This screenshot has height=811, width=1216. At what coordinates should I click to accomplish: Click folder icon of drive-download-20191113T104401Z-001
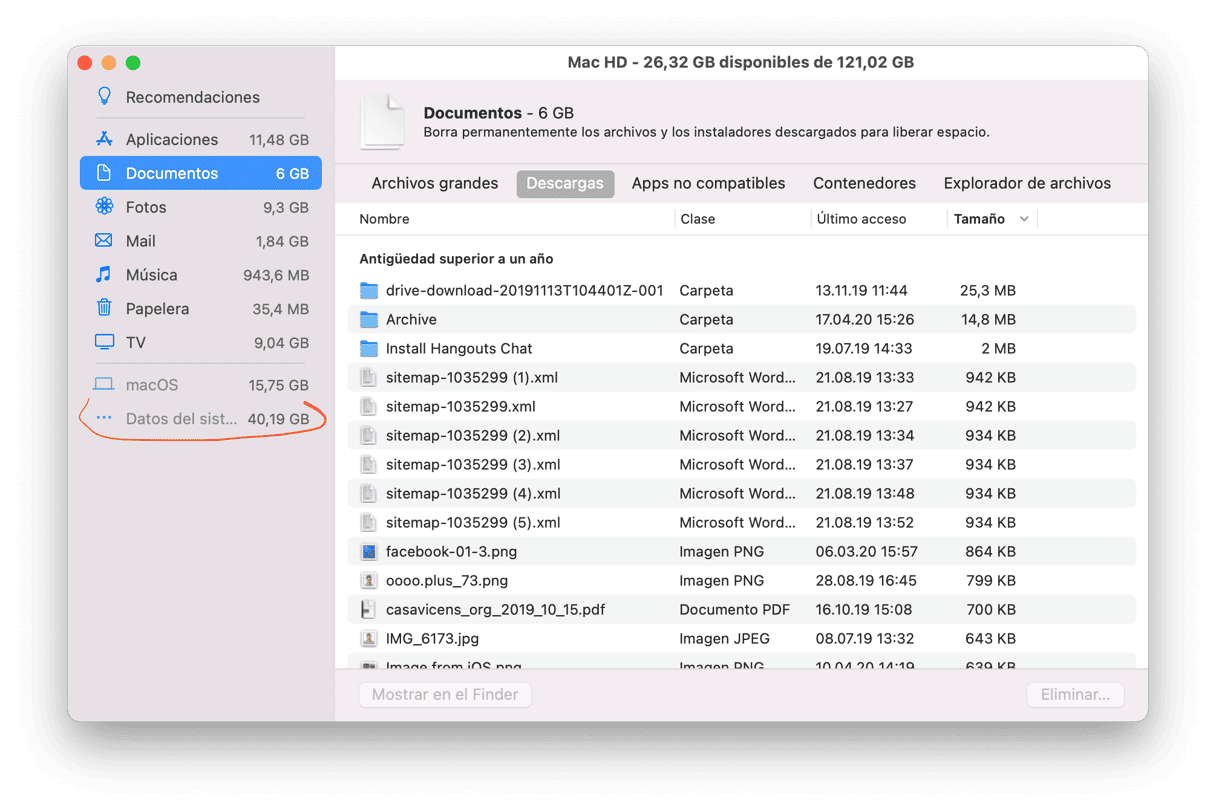tap(369, 291)
